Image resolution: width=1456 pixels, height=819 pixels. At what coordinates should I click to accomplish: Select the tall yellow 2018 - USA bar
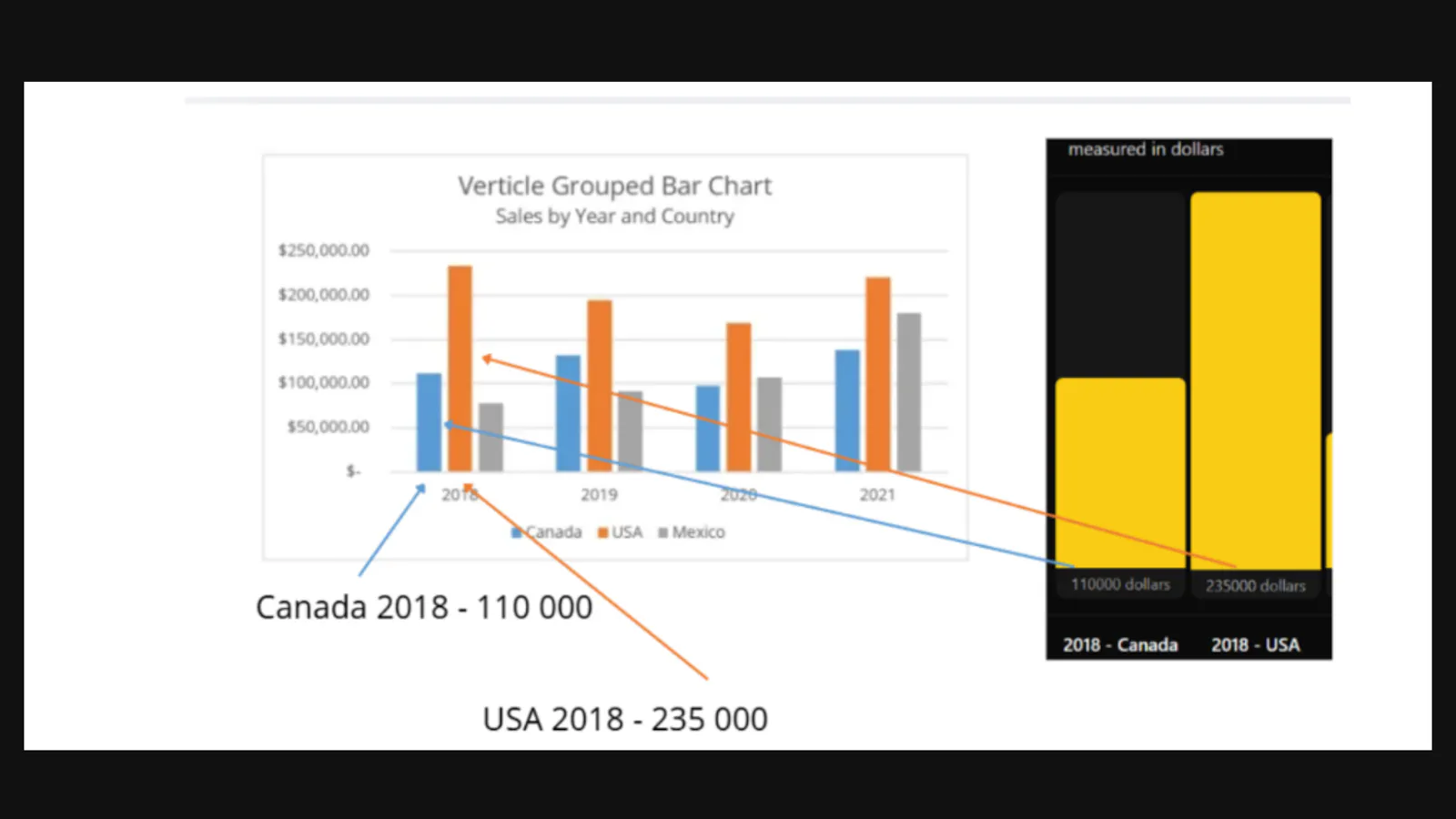pyautogui.click(x=1256, y=380)
